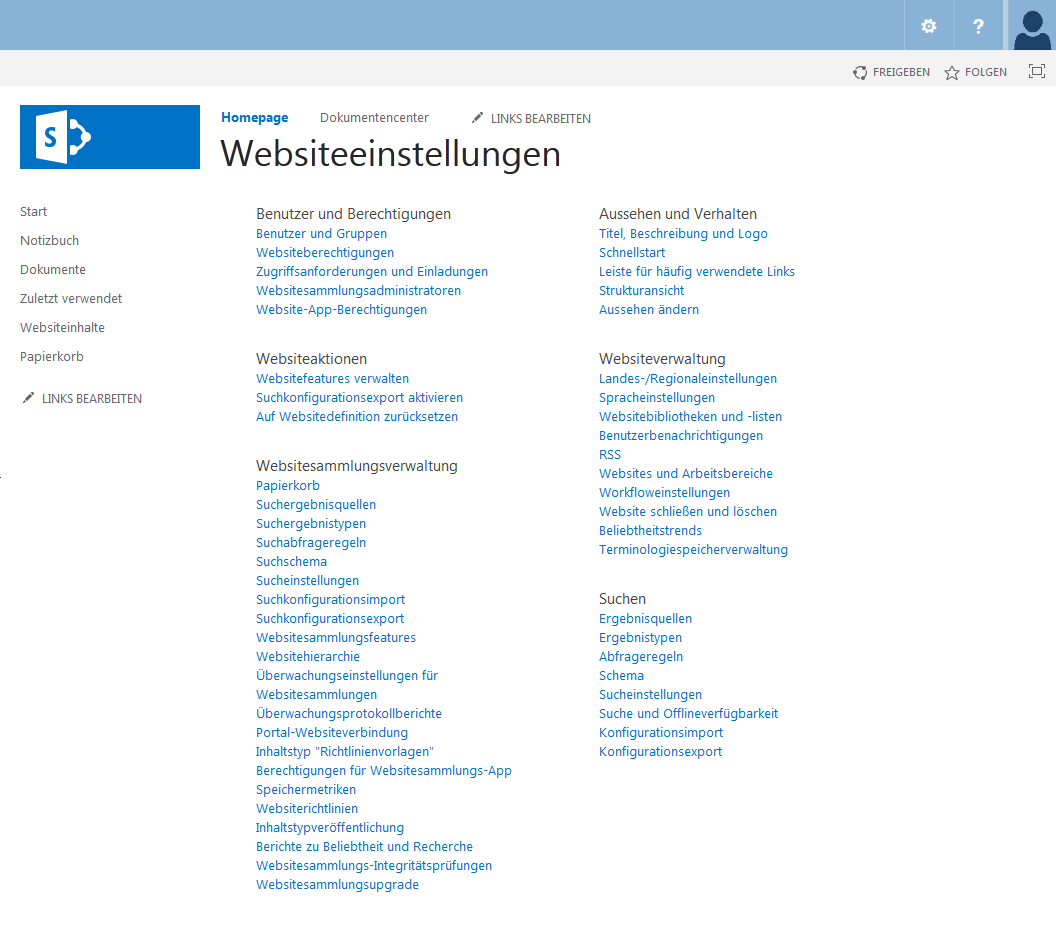Toggle the focus on content icon
The width and height of the screenshot is (1056, 932).
pos(1037,71)
